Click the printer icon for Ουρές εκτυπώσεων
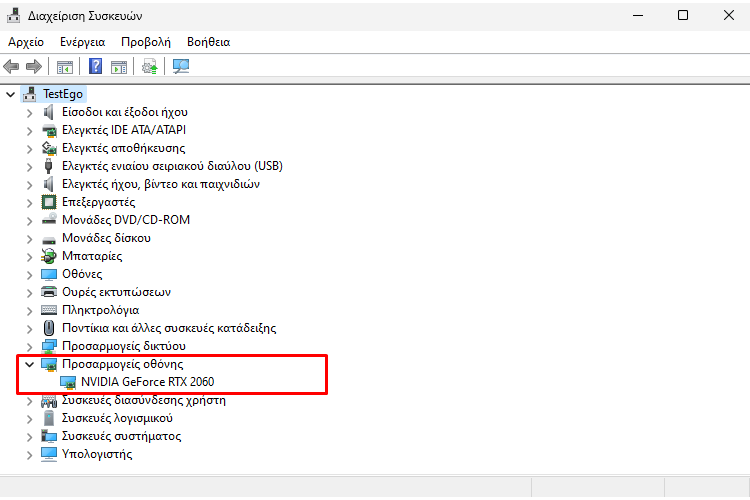The image size is (750, 500). click(49, 292)
